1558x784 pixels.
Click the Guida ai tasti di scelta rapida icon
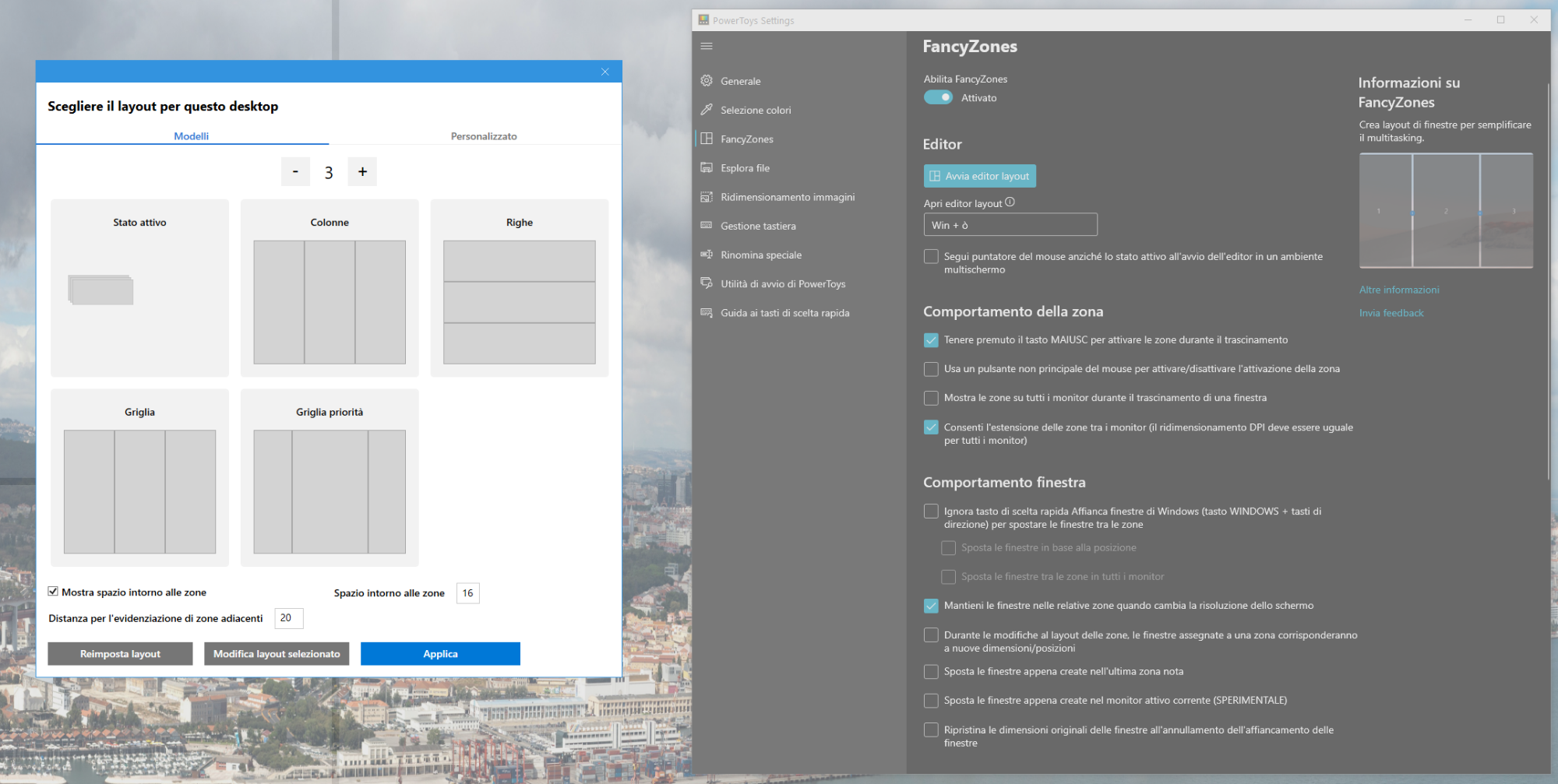(707, 312)
